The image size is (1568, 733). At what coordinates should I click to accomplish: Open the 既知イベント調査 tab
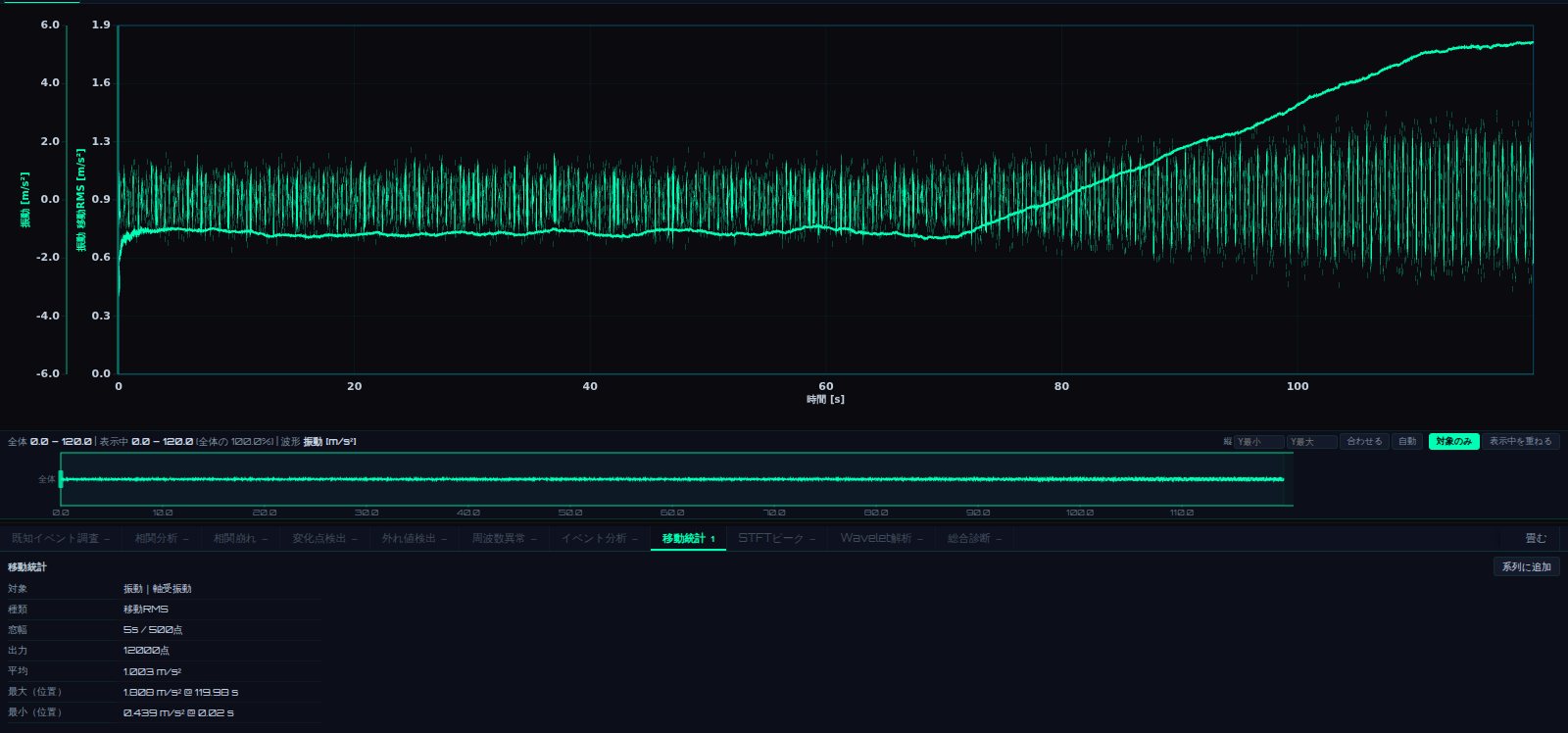(x=61, y=539)
